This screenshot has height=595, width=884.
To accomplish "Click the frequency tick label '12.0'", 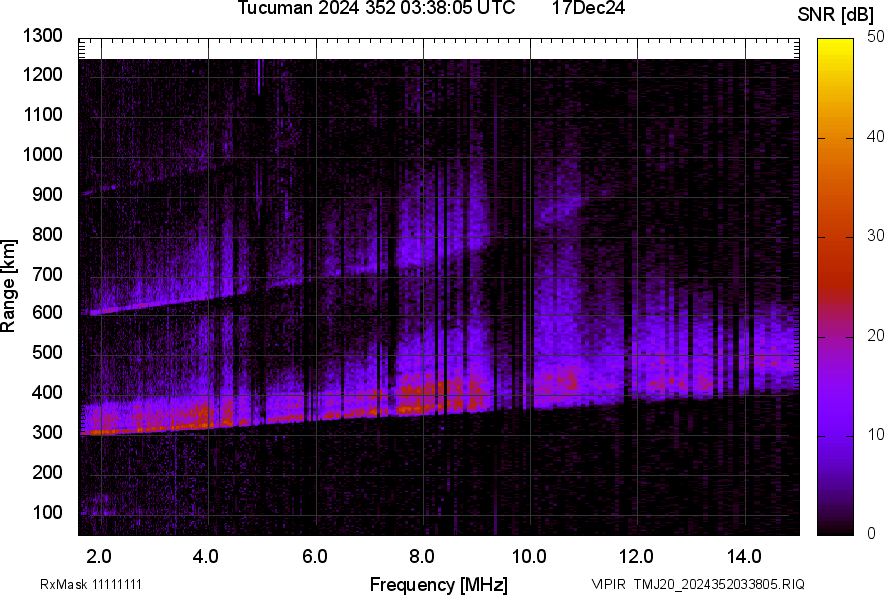I will tap(637, 557).
